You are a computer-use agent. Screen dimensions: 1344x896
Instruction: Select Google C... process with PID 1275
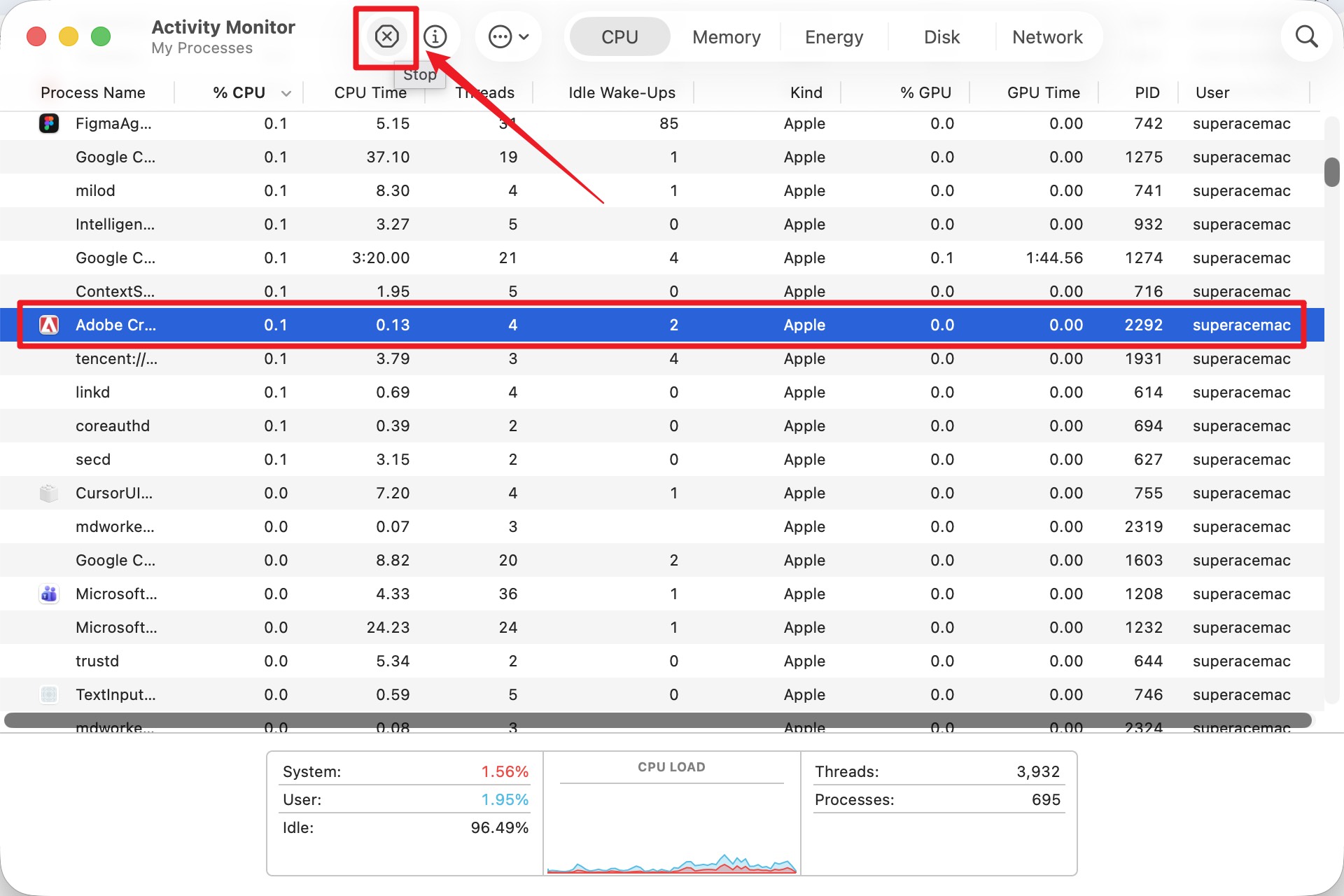tap(662, 157)
